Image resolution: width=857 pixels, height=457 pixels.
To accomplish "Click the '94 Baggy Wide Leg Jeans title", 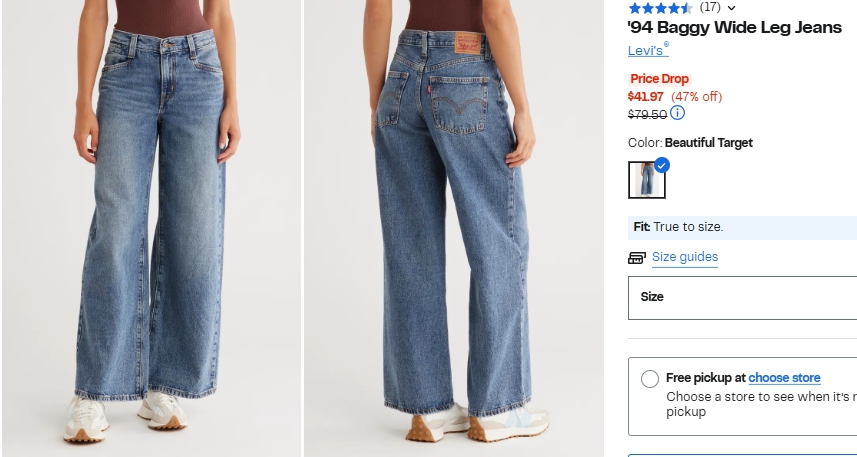I will click(x=735, y=27).
